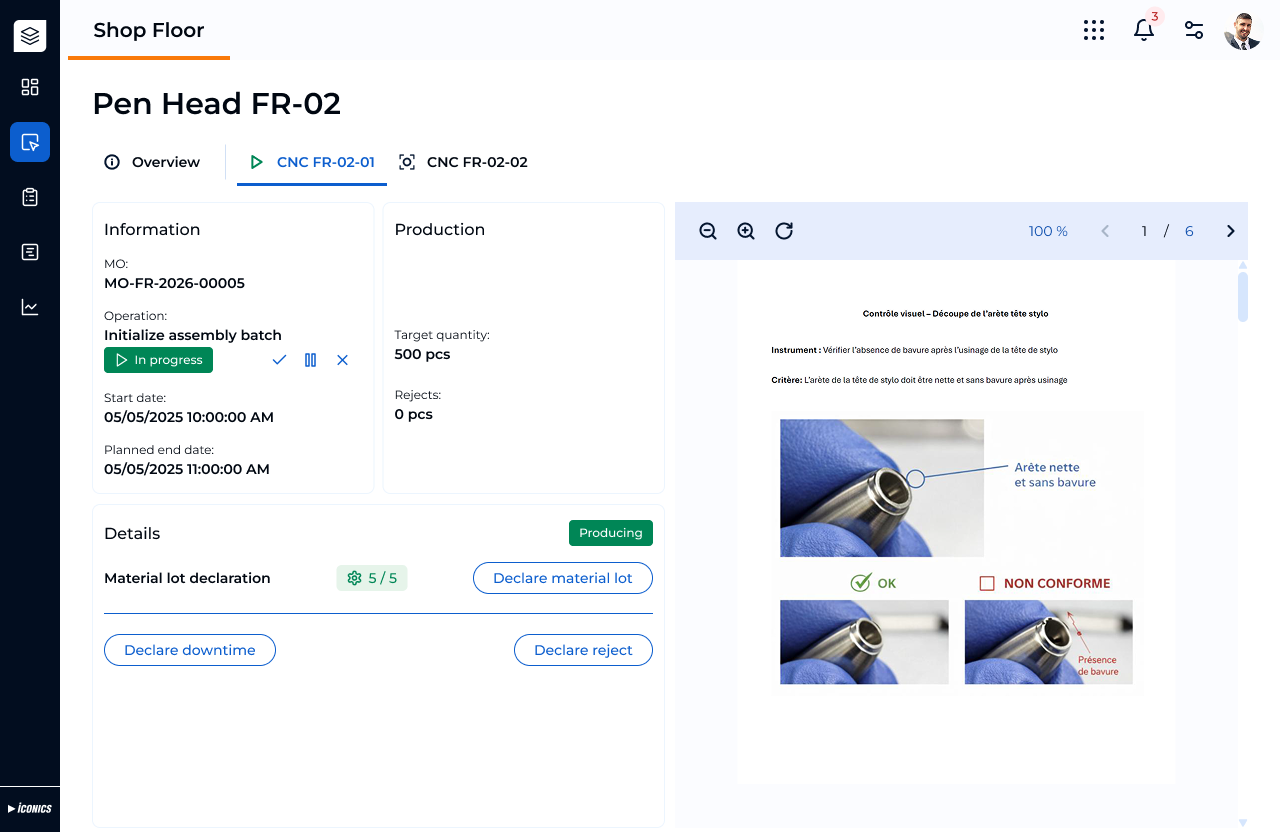
Task: Open notifications bell with 3 badge
Action: pos(1146,28)
